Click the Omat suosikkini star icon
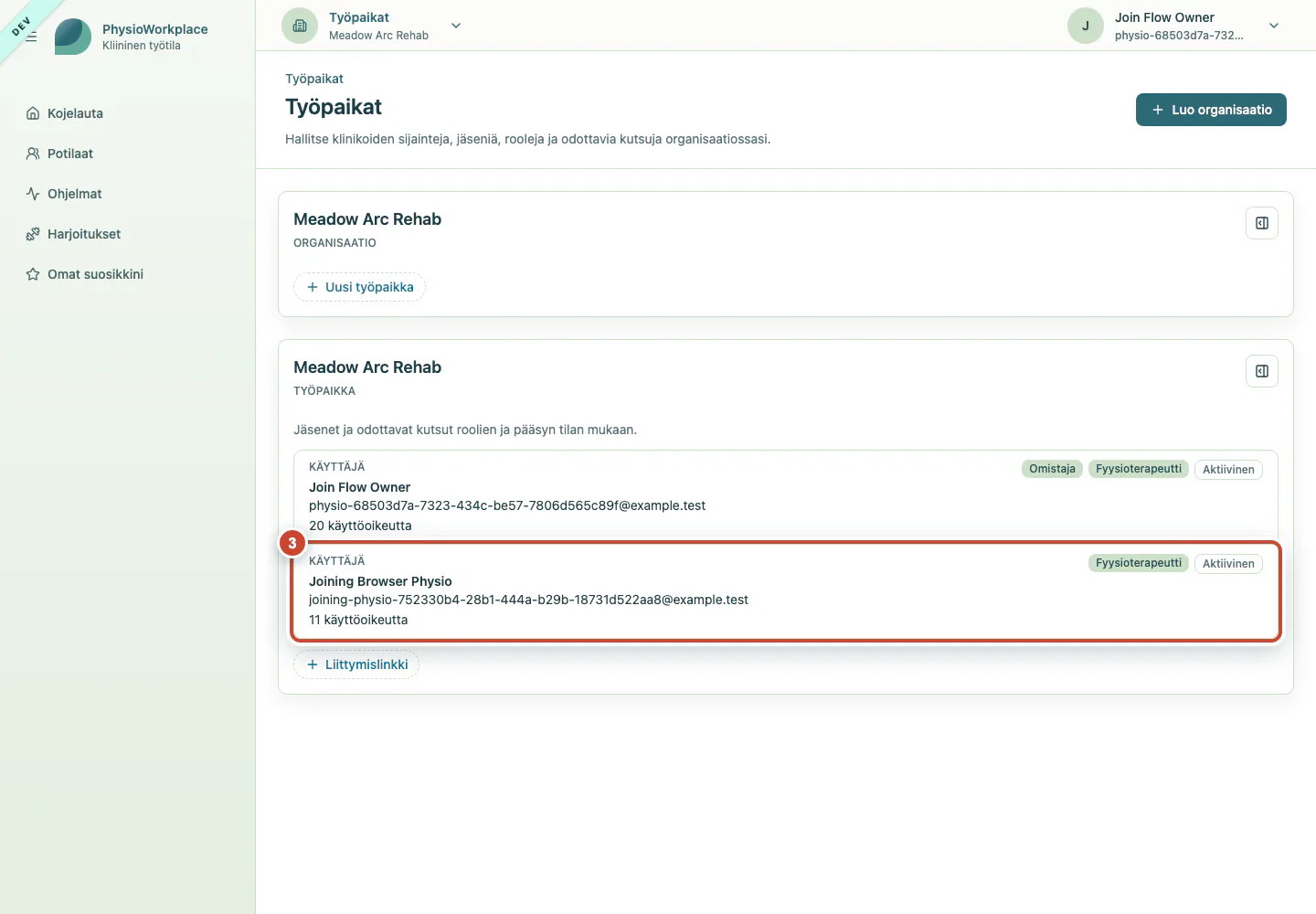The image size is (1316, 914). (33, 274)
